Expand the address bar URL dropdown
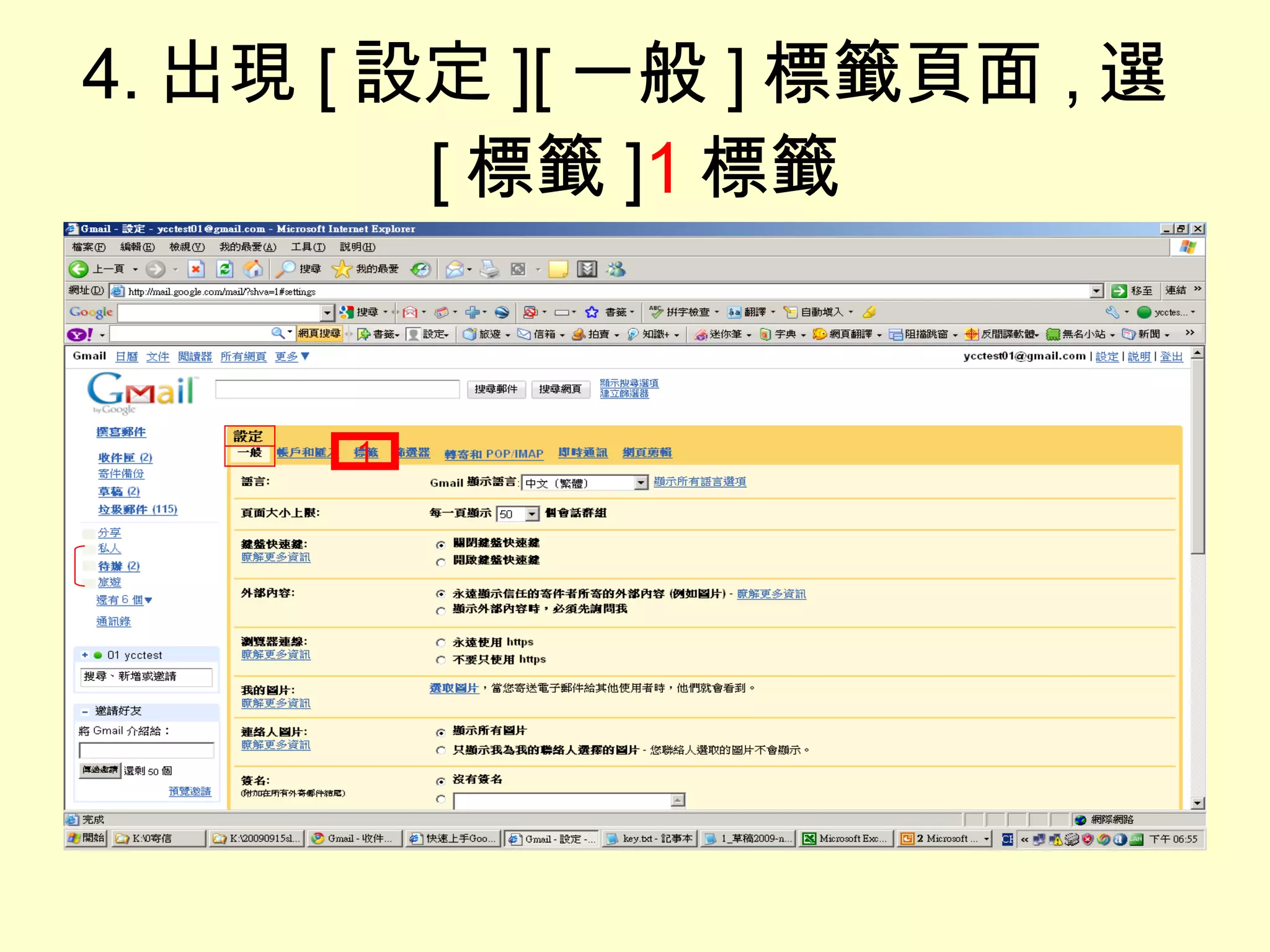The image size is (1270, 952). (x=1096, y=291)
